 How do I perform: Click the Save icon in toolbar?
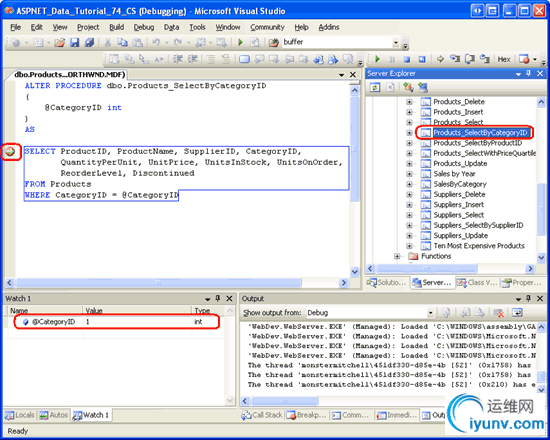point(74,43)
